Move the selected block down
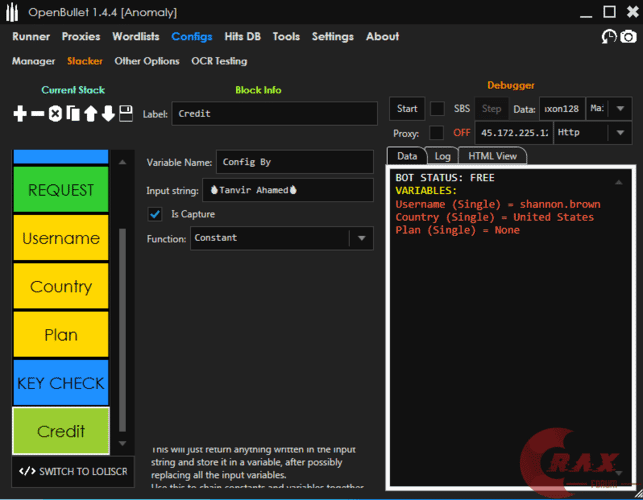The image size is (643, 500). click(108, 114)
